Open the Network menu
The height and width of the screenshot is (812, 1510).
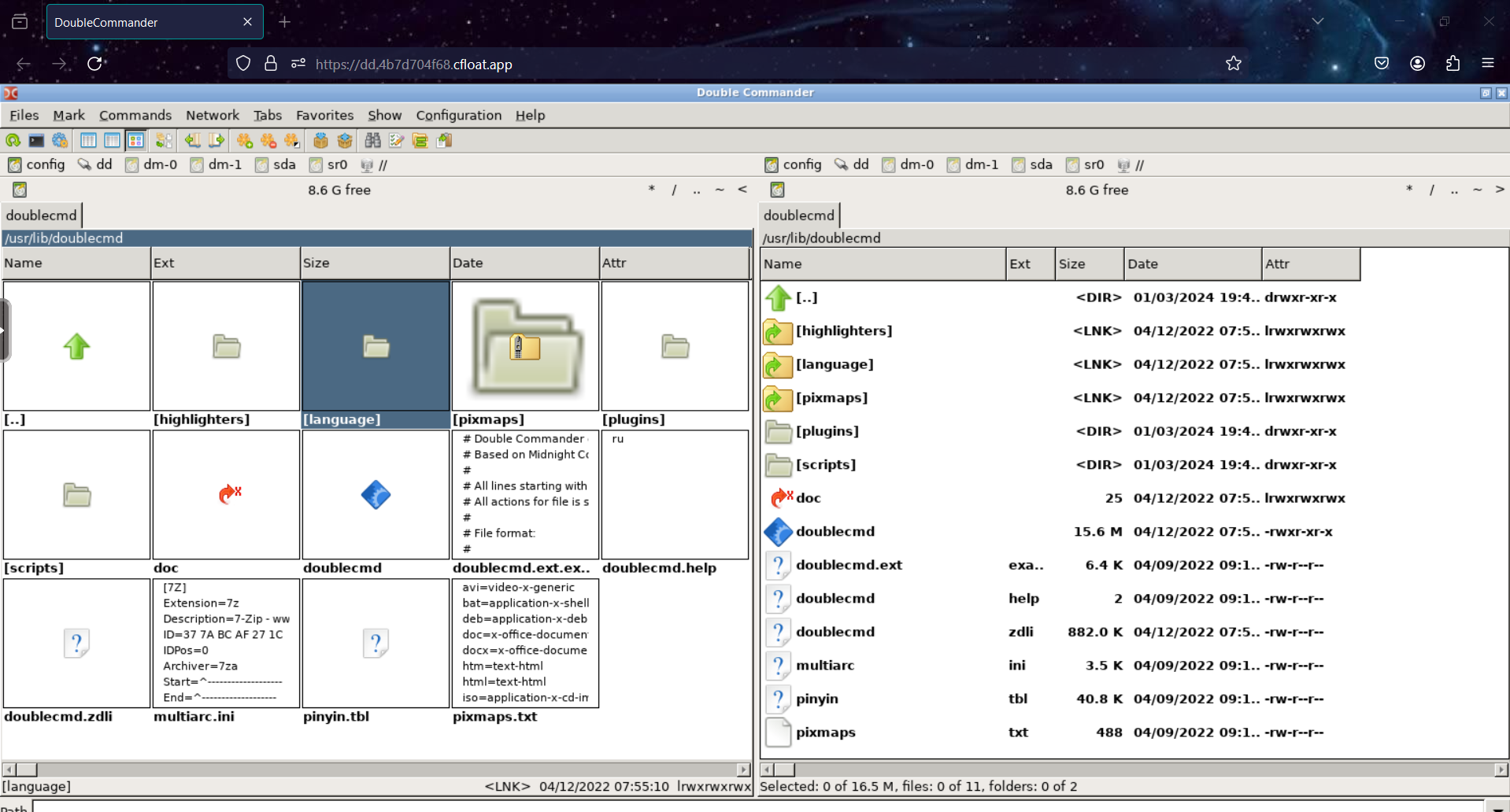click(x=212, y=115)
